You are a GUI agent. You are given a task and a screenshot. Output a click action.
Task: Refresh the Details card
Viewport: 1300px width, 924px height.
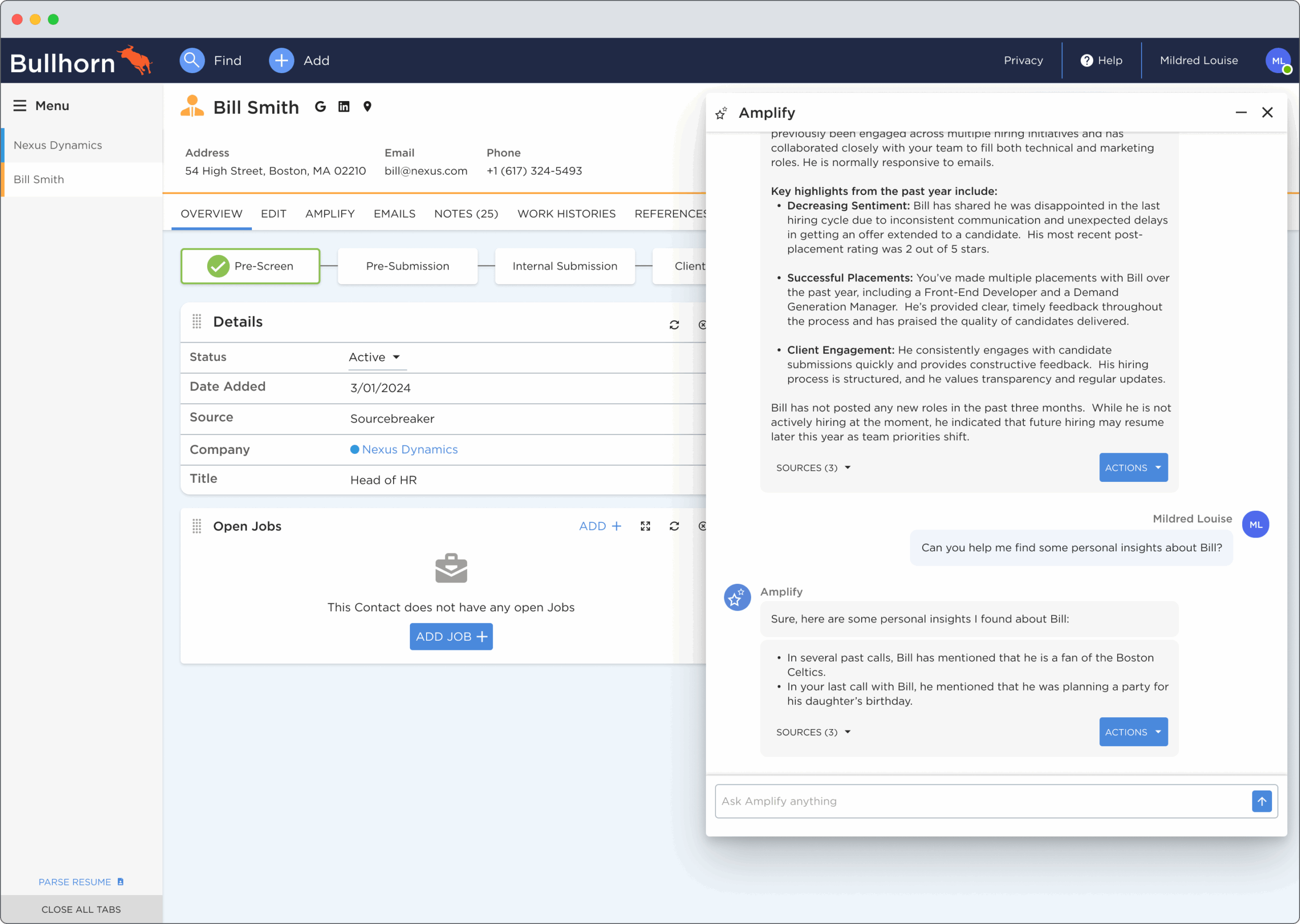point(674,324)
